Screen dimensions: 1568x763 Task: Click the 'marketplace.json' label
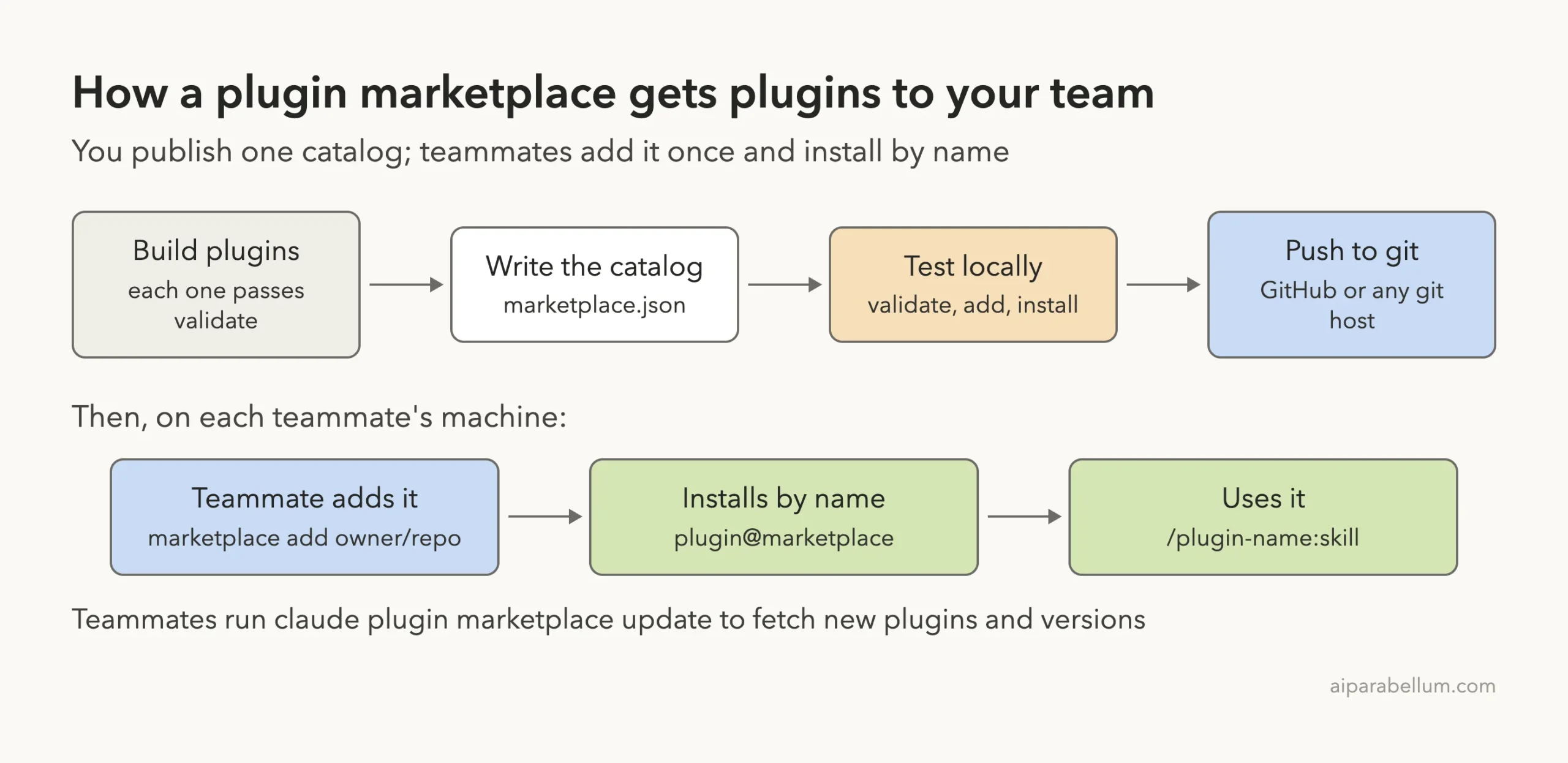[x=594, y=305]
